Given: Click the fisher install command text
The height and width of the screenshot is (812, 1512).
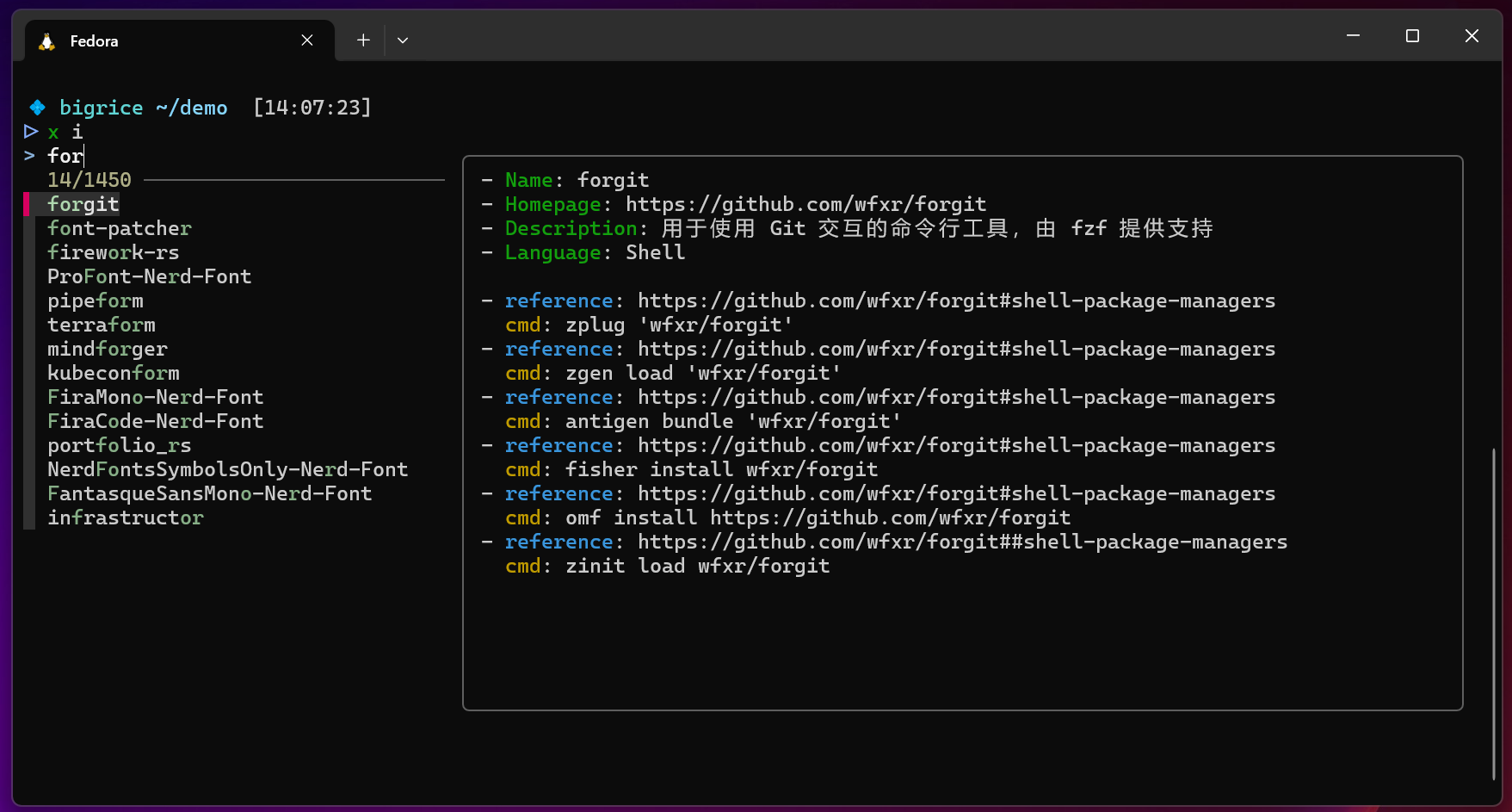Looking at the screenshot, I should (722, 469).
